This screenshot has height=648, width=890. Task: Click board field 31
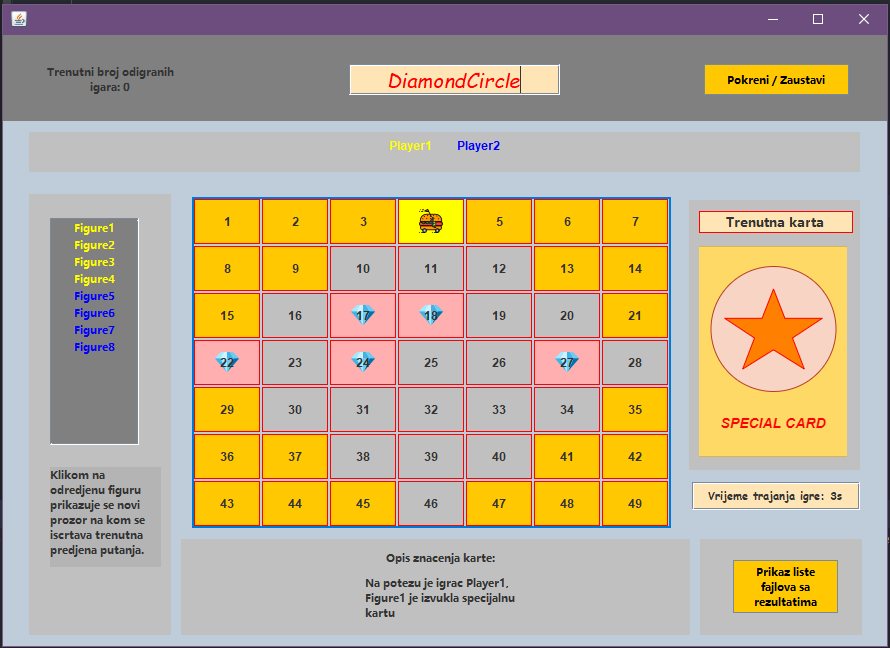click(x=363, y=410)
